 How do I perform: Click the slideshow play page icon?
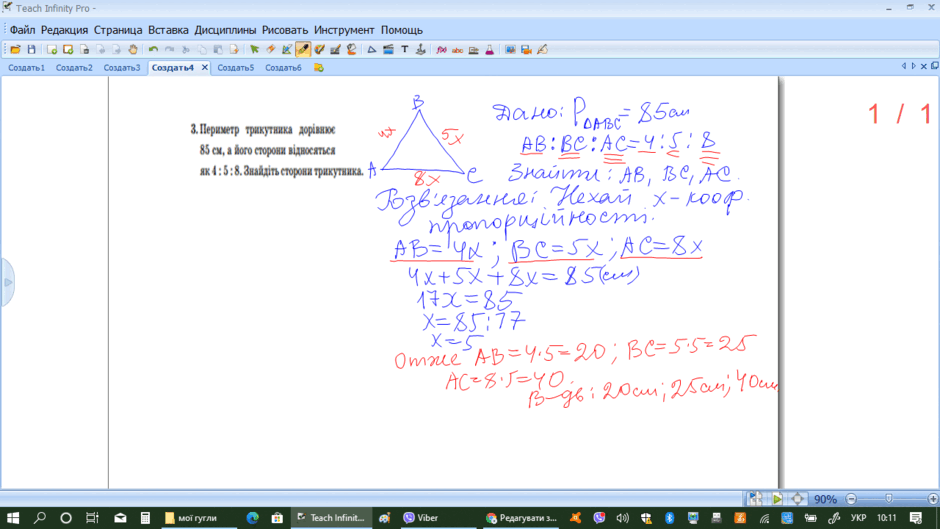point(777,498)
